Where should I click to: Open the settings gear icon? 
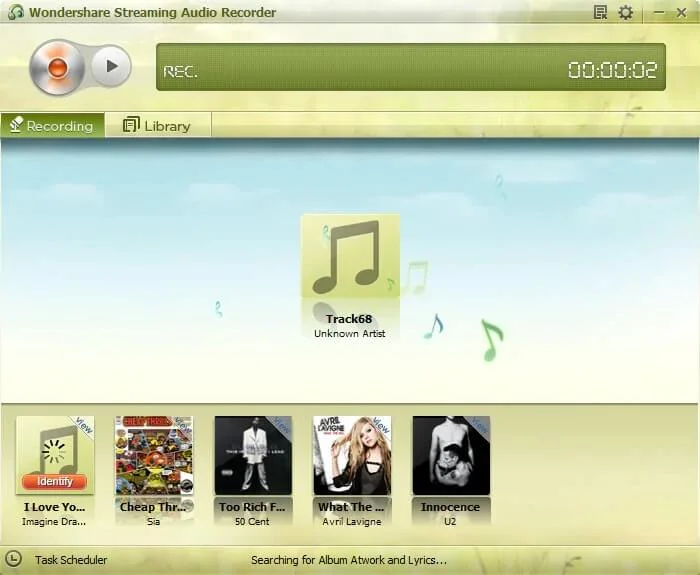(x=625, y=12)
